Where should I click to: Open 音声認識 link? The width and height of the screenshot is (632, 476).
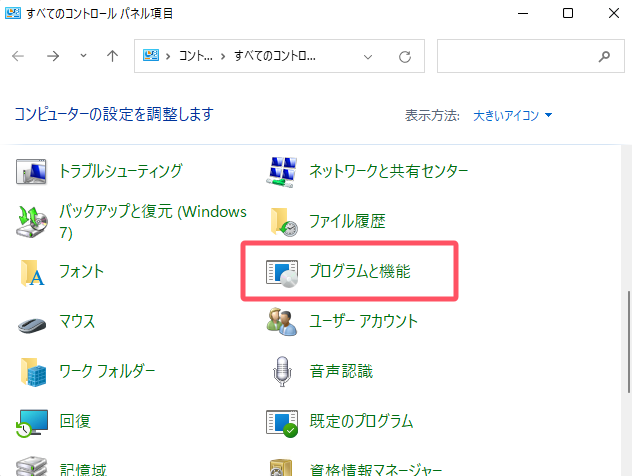(341, 371)
